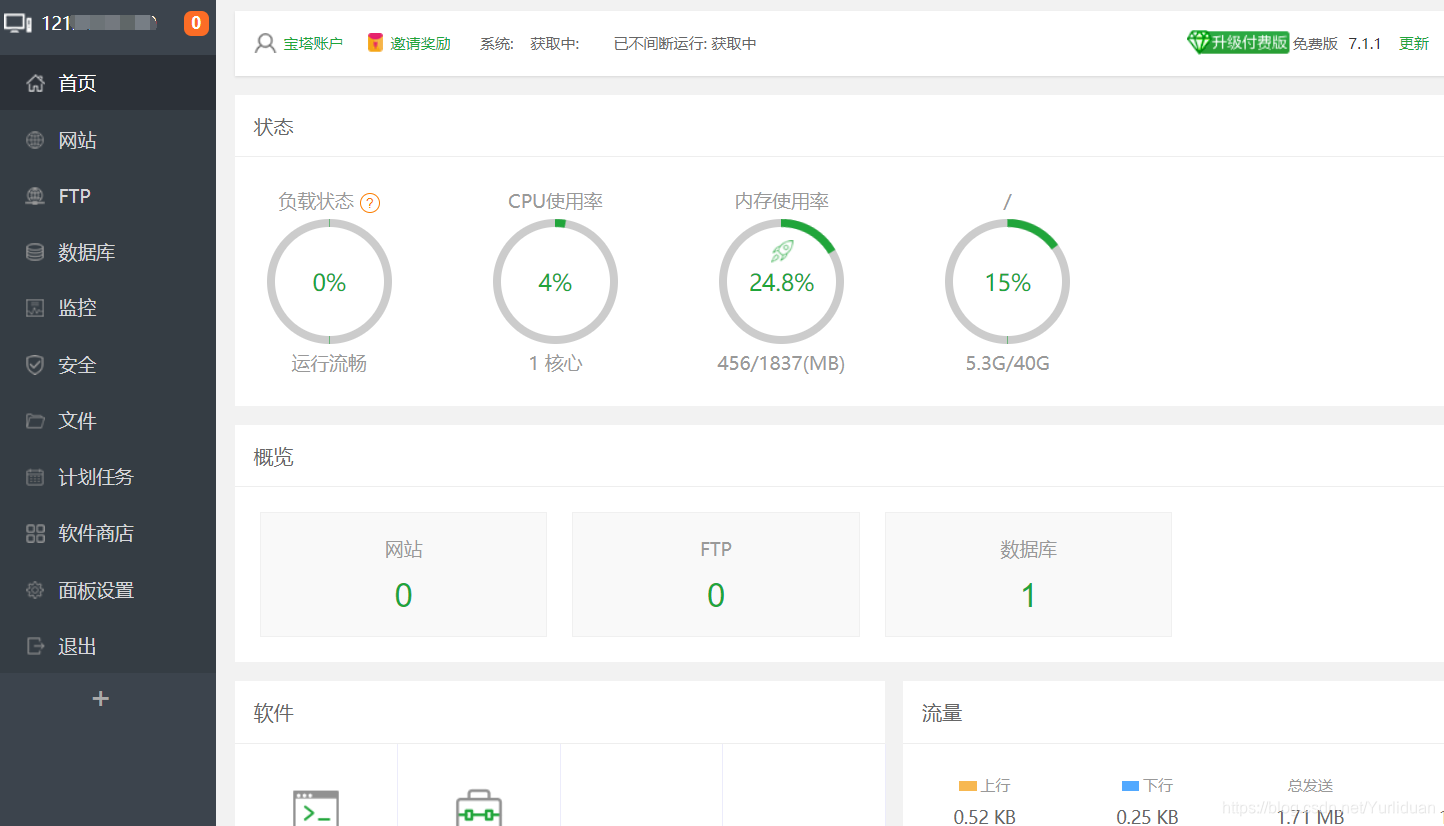Click the terminal icon in 软件 panel
1444x826 pixels.
(316, 808)
